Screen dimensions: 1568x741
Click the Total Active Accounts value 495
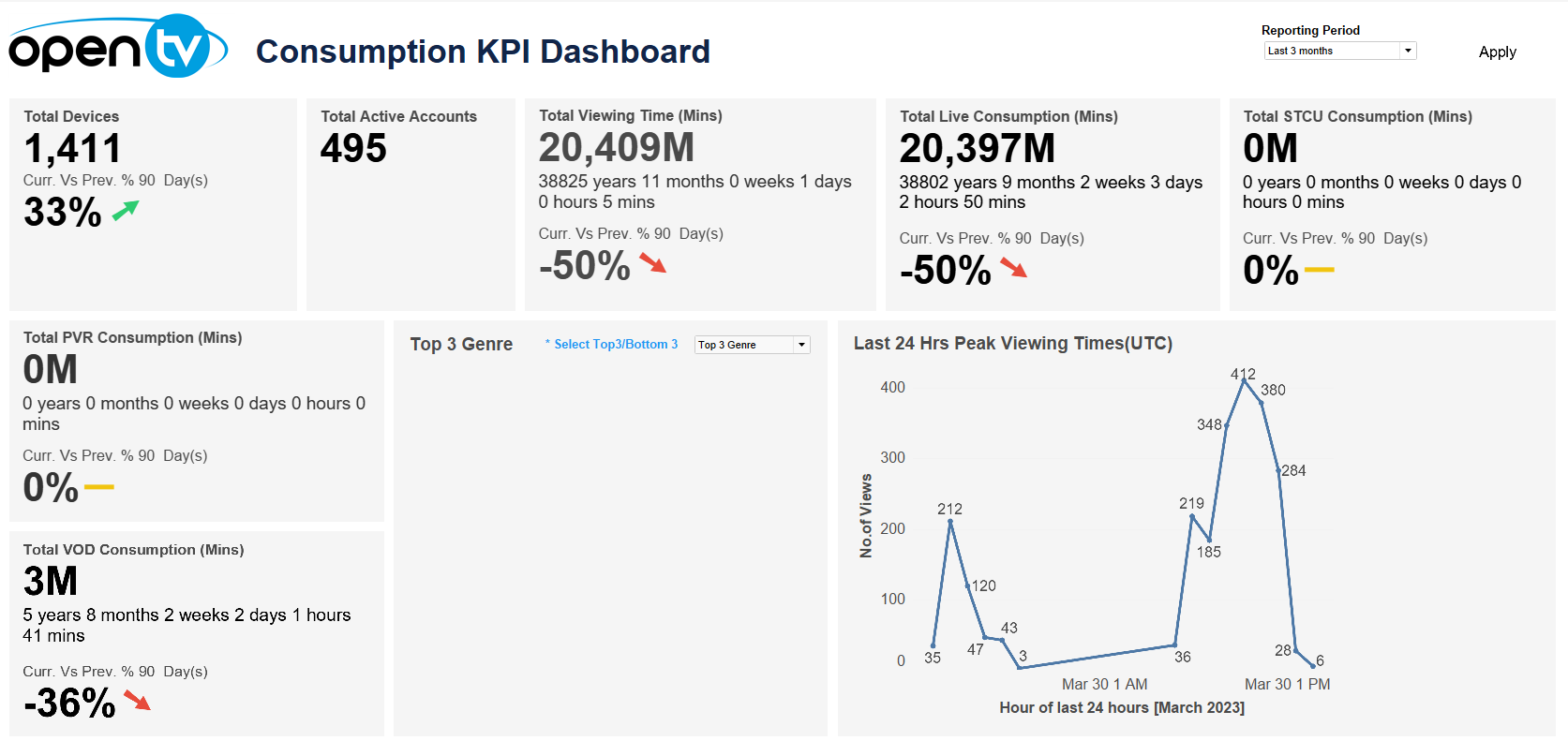(353, 148)
